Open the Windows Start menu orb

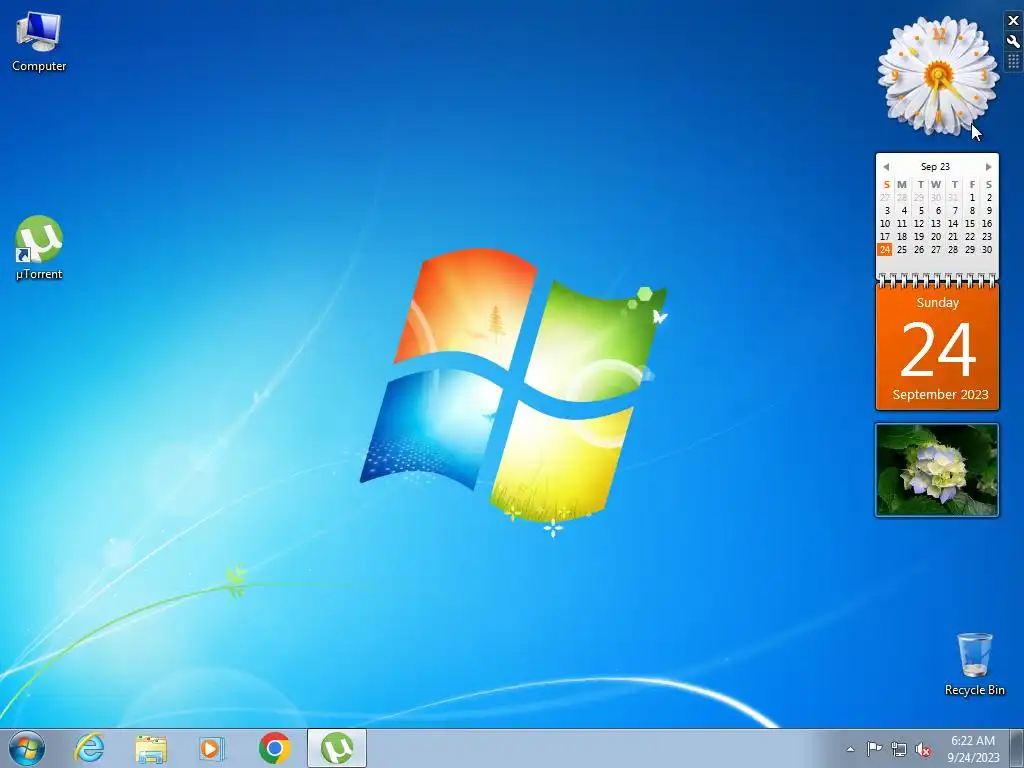coord(27,748)
